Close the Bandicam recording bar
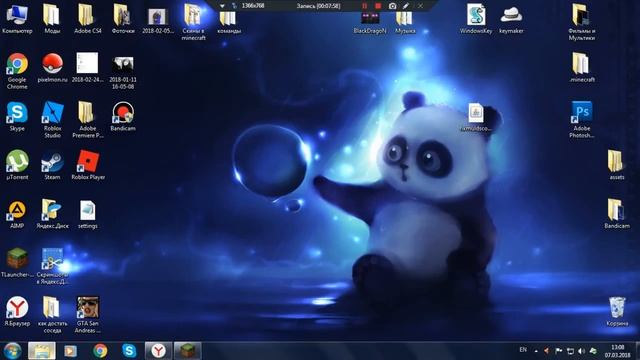Screen dimensions: 640x360 420,6
